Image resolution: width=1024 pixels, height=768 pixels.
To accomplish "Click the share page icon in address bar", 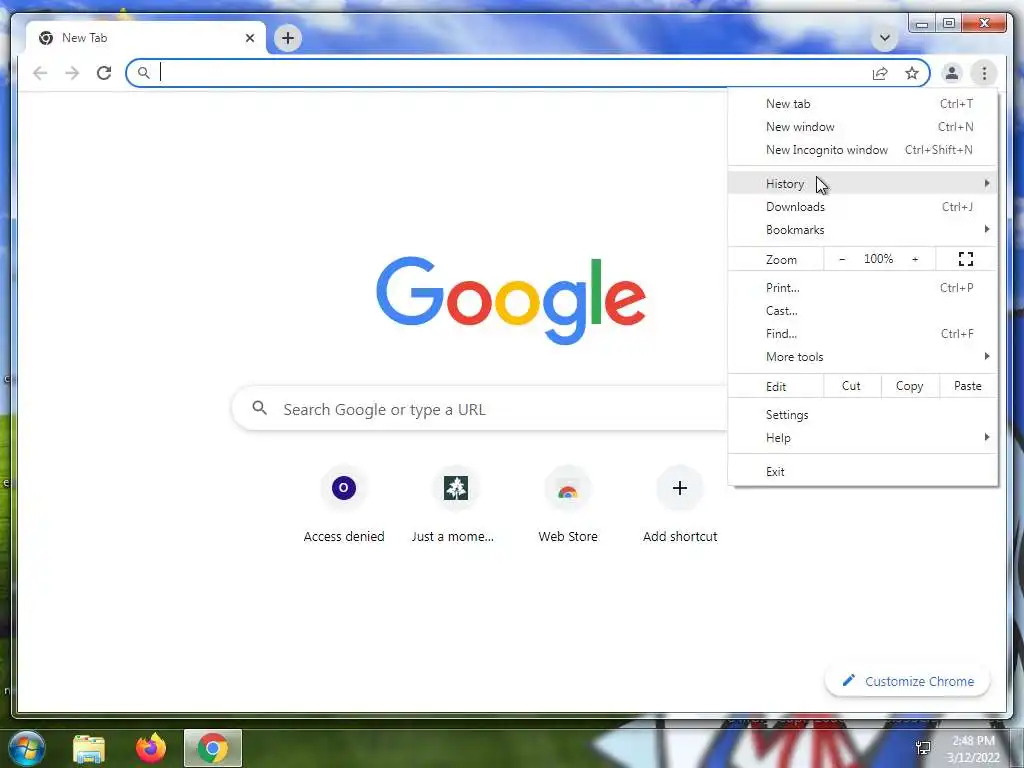I will pos(880,73).
